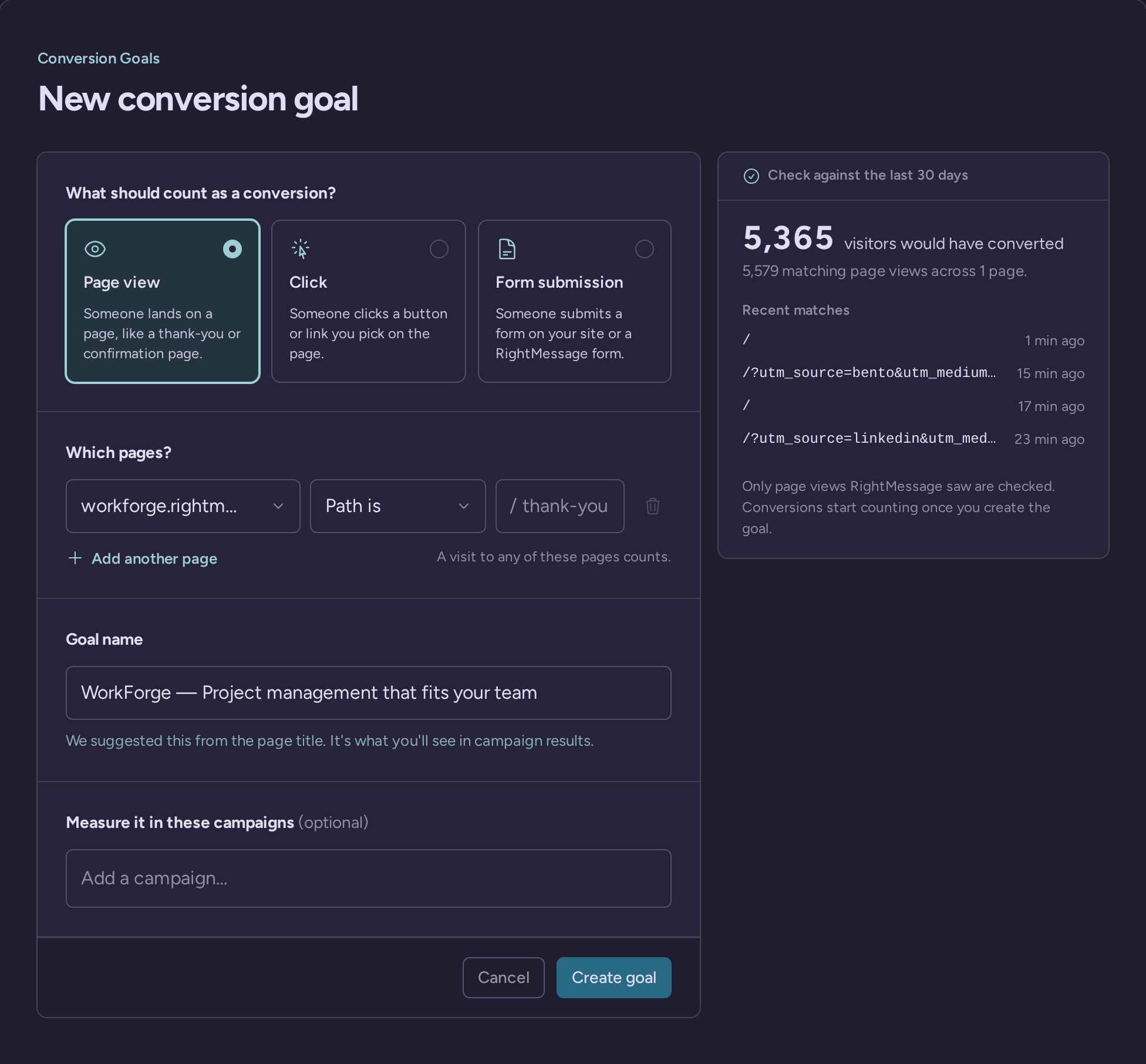Select the Form submission radio button
Image resolution: width=1146 pixels, height=1064 pixels.
[645, 249]
